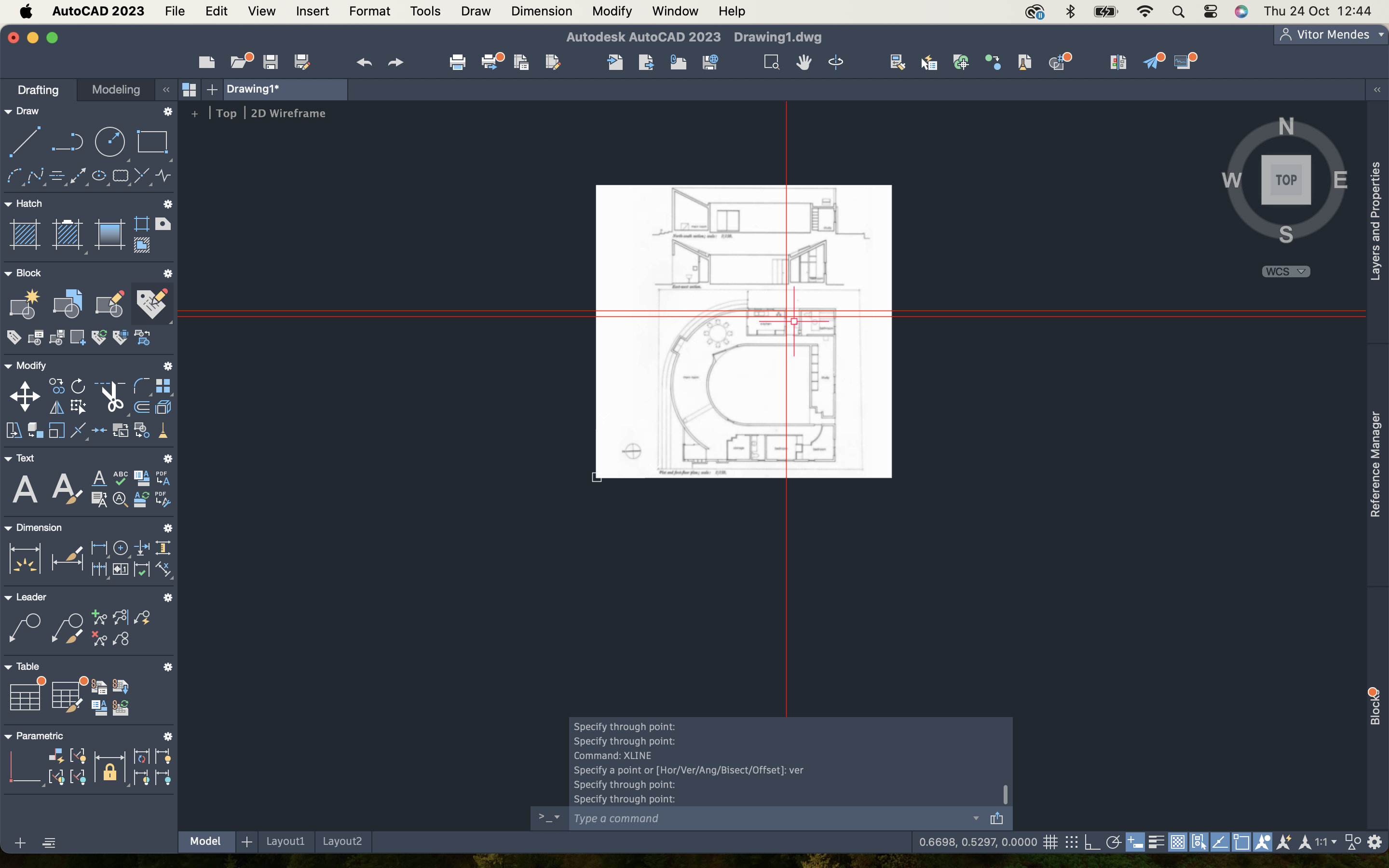1389x868 pixels.
Task: Insert a Table from Table panel
Action: (x=25, y=696)
